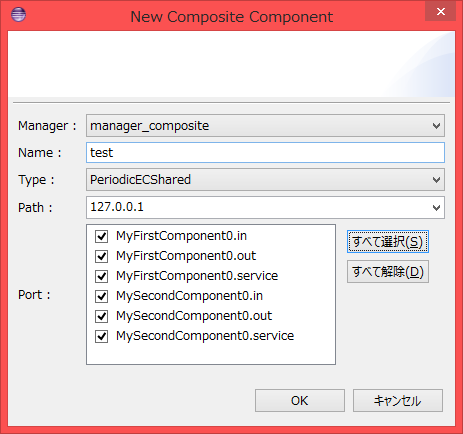Viewport: 463px width, 434px height.
Task: Expand the Type dropdown with PeriodicECShared
Action: [436, 180]
